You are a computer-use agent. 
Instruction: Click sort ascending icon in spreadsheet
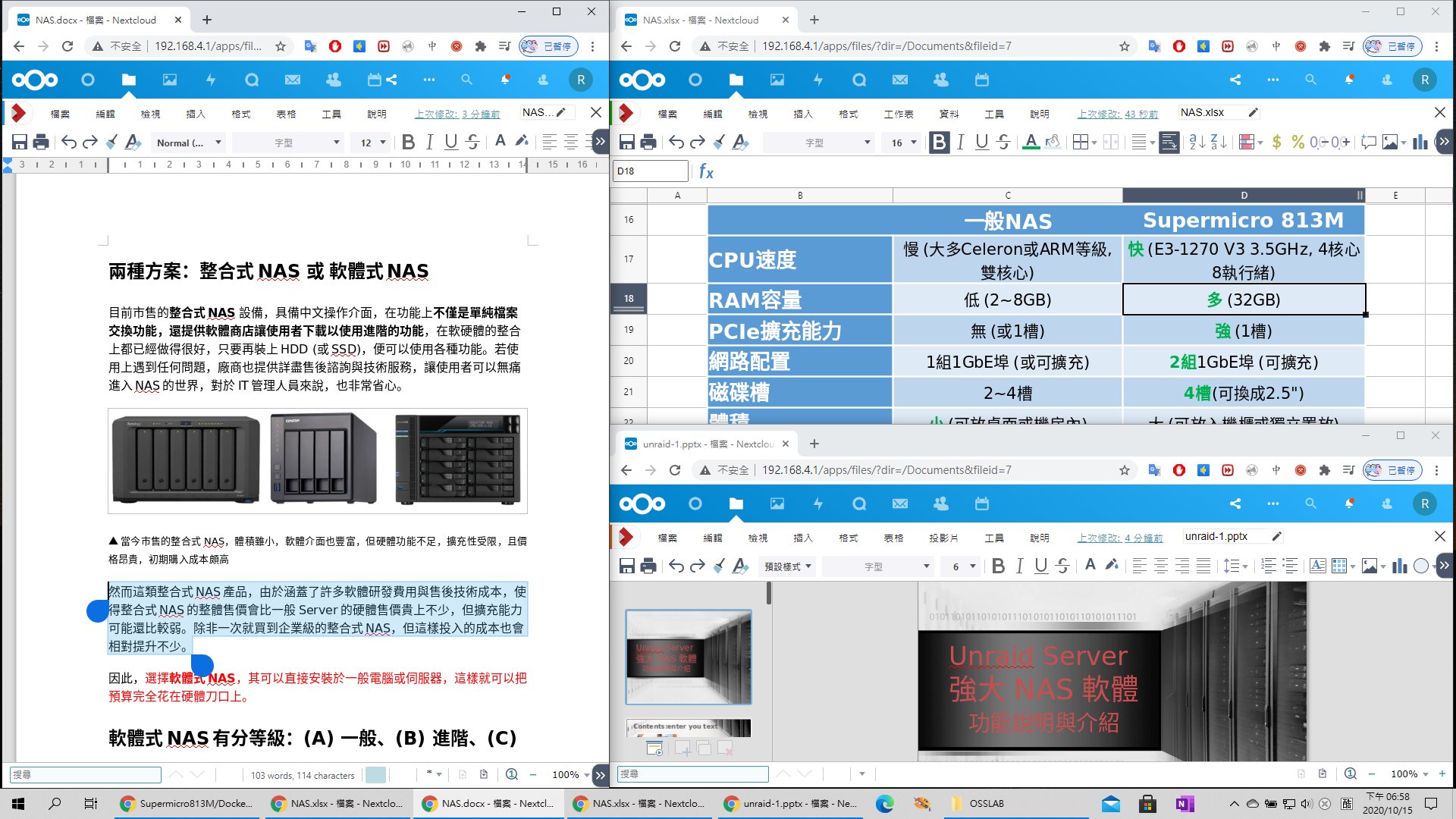click(x=1197, y=142)
